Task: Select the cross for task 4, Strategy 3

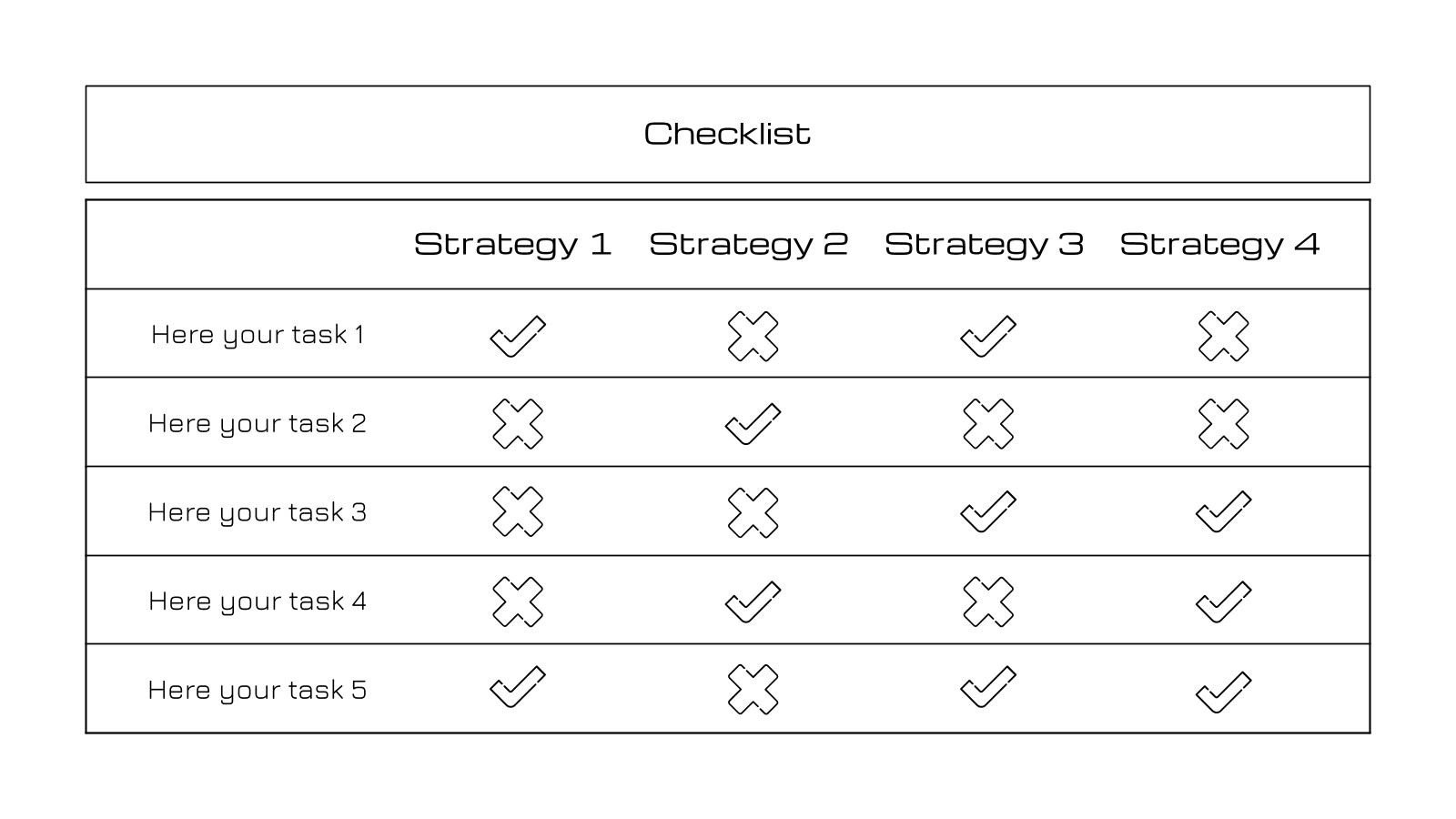Action: pyautogui.click(x=987, y=602)
